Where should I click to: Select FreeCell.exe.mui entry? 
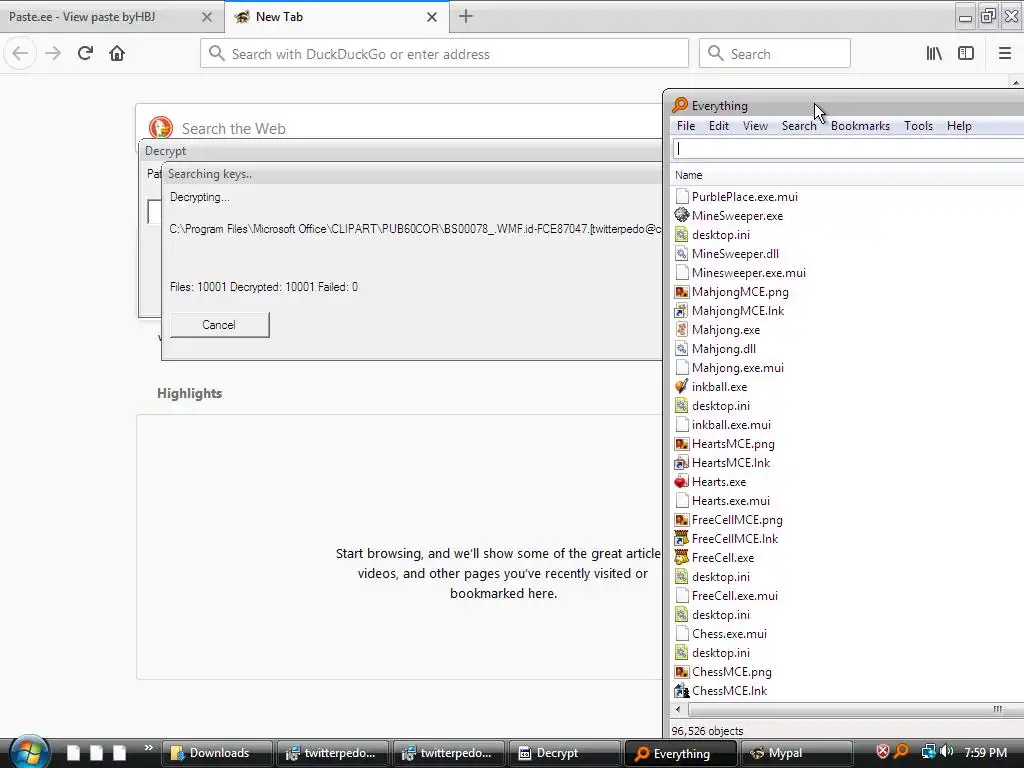pos(735,596)
